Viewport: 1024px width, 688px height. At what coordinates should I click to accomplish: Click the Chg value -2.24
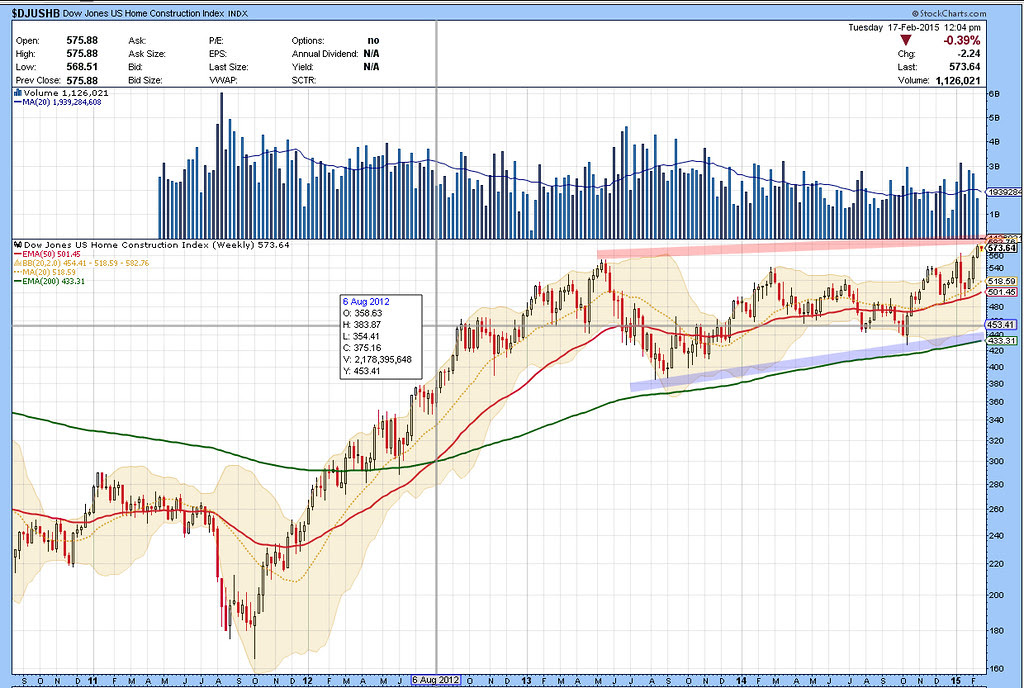pos(968,54)
